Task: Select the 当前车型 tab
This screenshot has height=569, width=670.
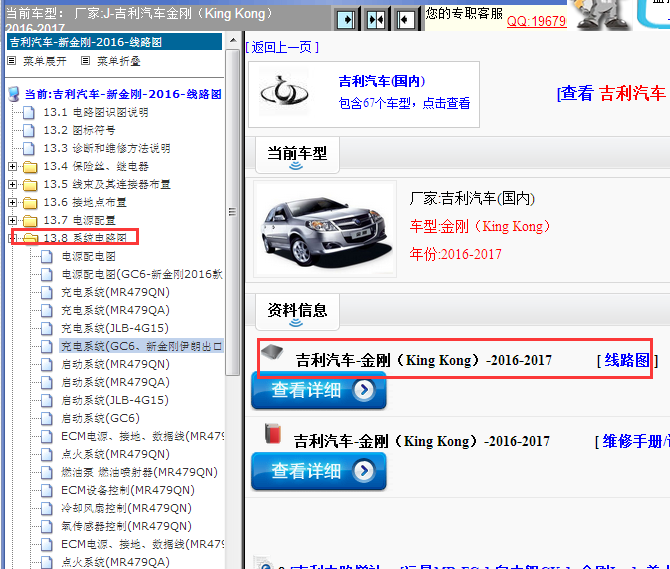Action: (297, 154)
